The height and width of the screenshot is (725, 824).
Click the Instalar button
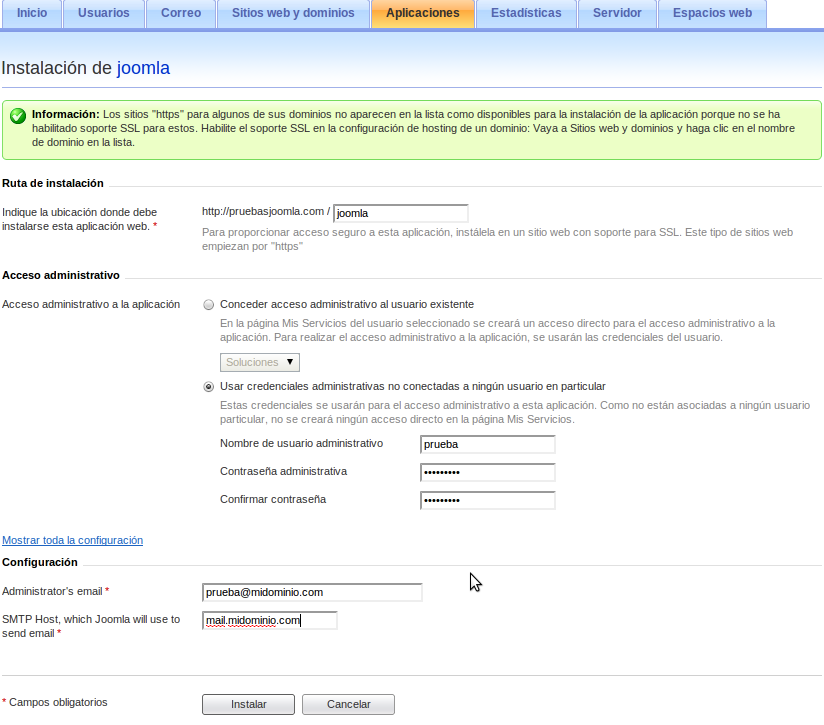(249, 705)
